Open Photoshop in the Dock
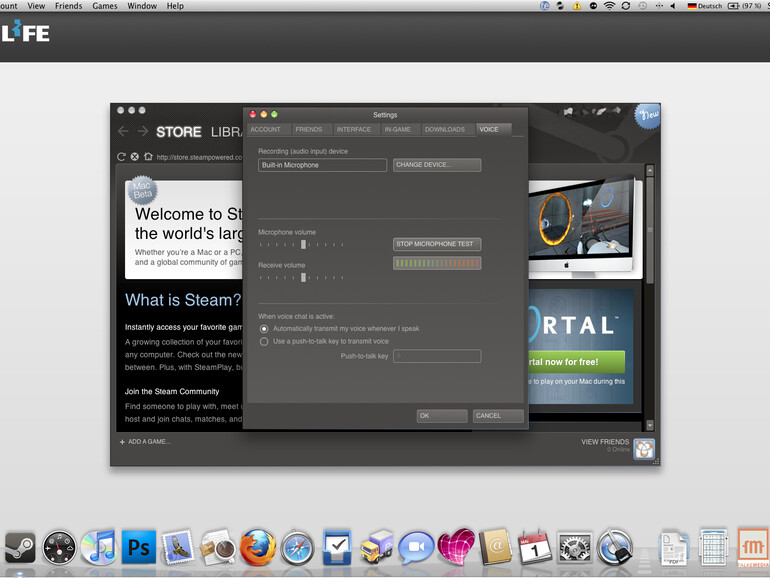Viewport: 770px width, 578px height. coord(139,547)
